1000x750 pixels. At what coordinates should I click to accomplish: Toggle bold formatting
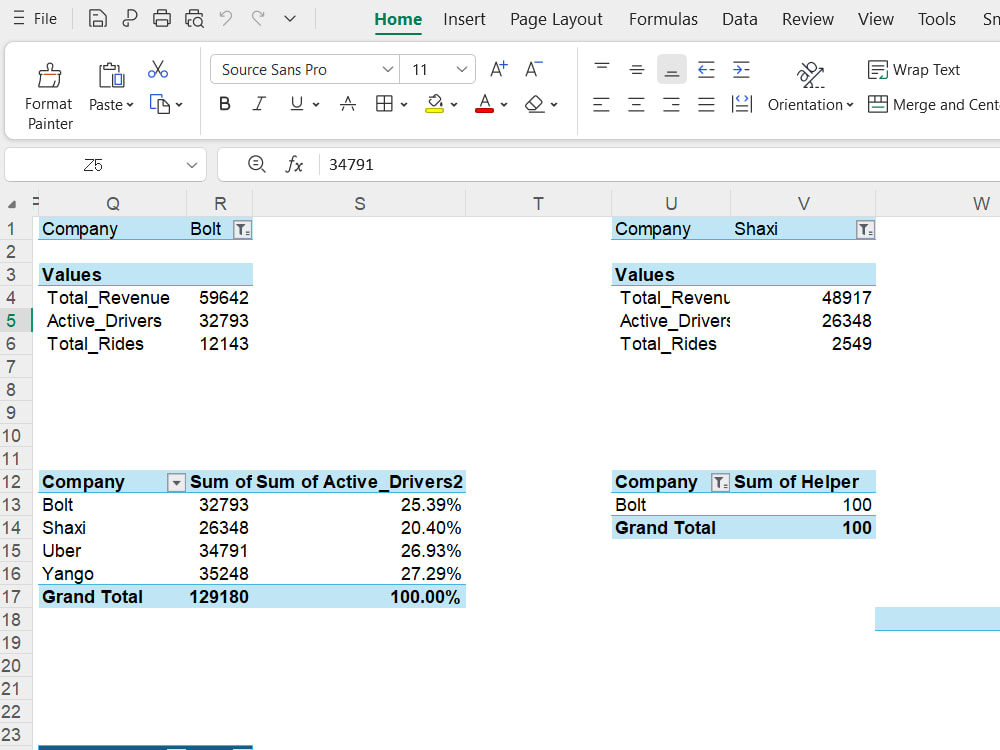pyautogui.click(x=224, y=103)
